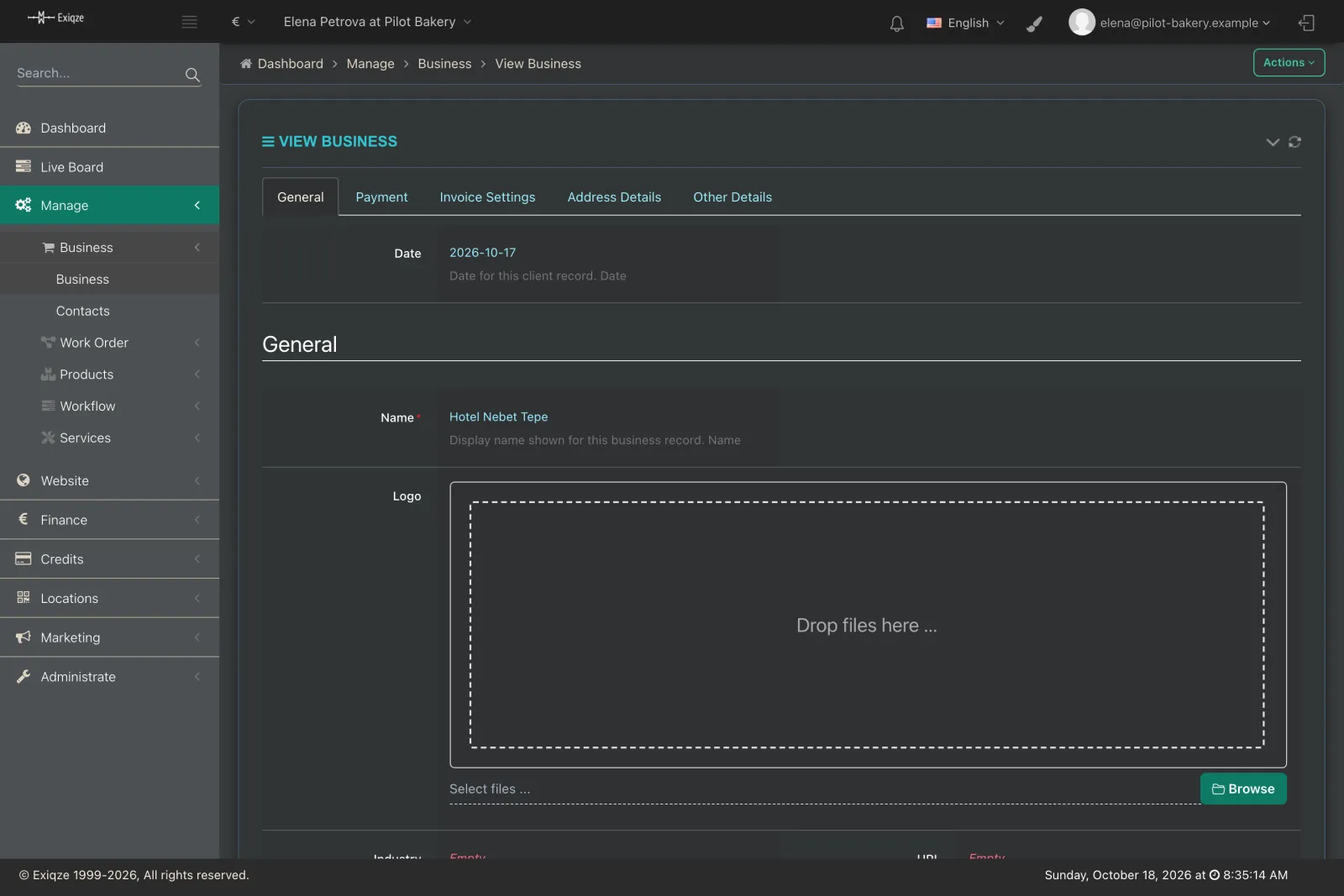Expand the Finance sidebar section

(x=109, y=520)
